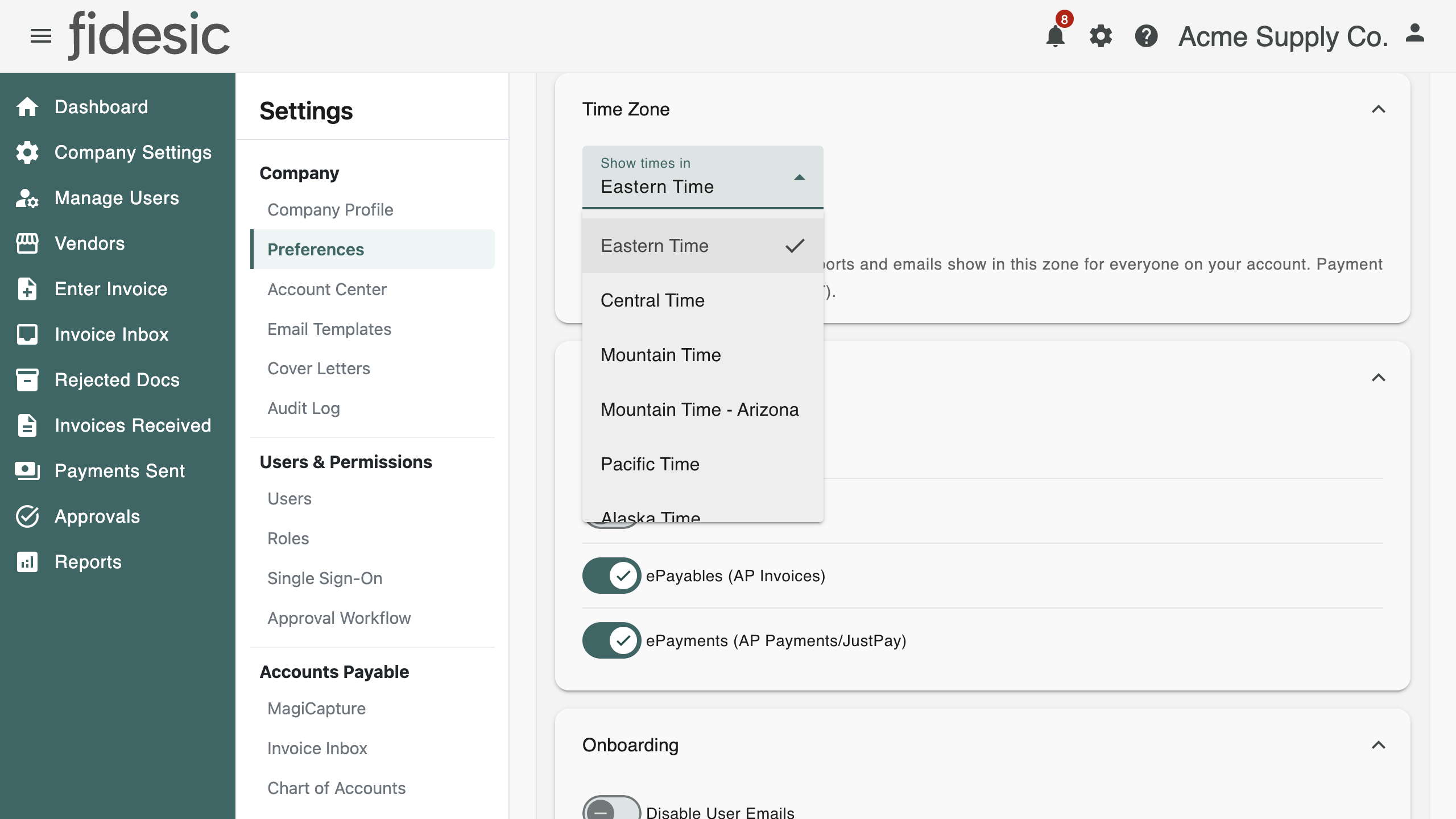Click the fidesic logo
Image resolution: width=1456 pixels, height=819 pixels.
149,35
